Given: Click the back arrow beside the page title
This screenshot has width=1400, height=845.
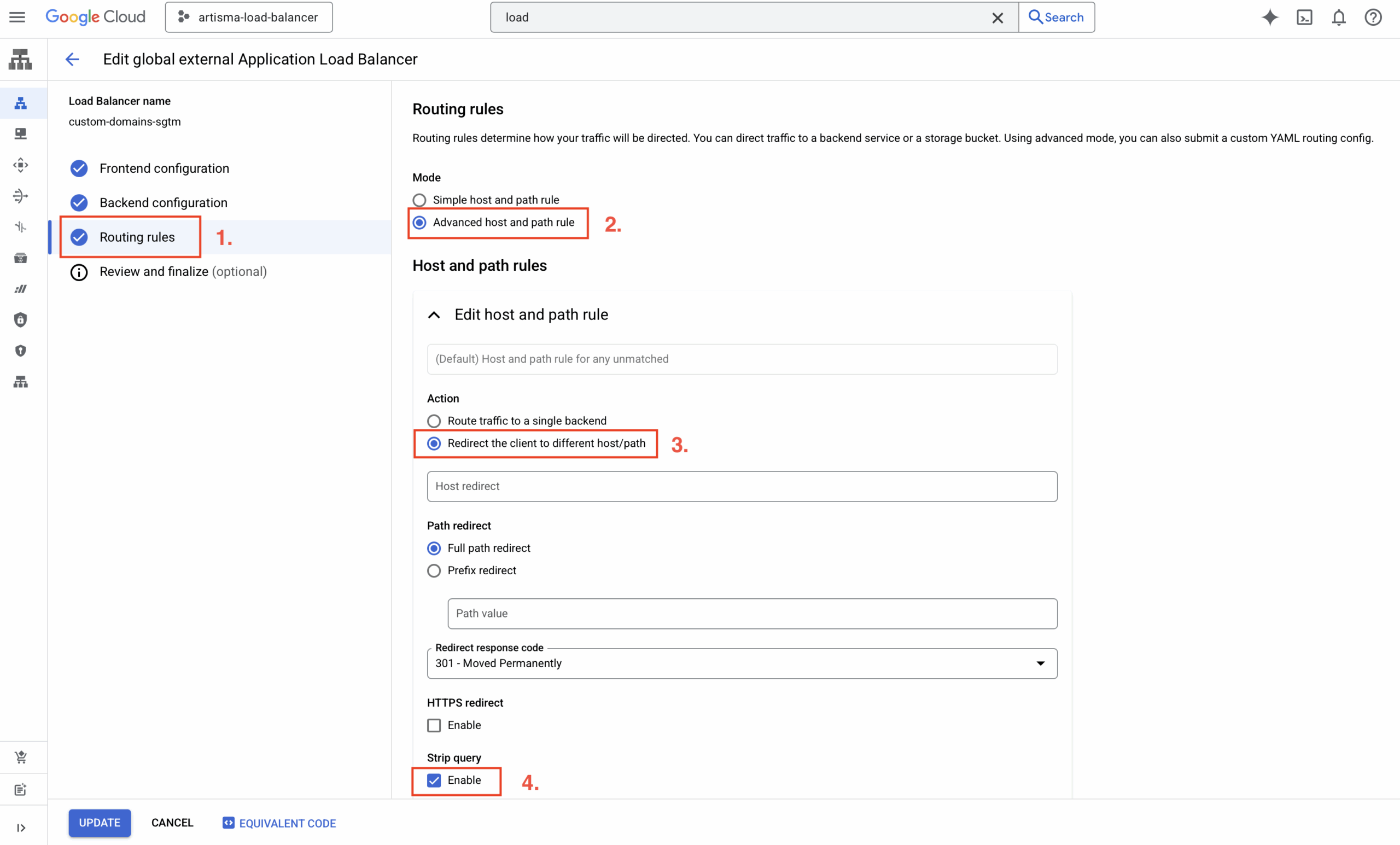Looking at the screenshot, I should click(x=72, y=59).
